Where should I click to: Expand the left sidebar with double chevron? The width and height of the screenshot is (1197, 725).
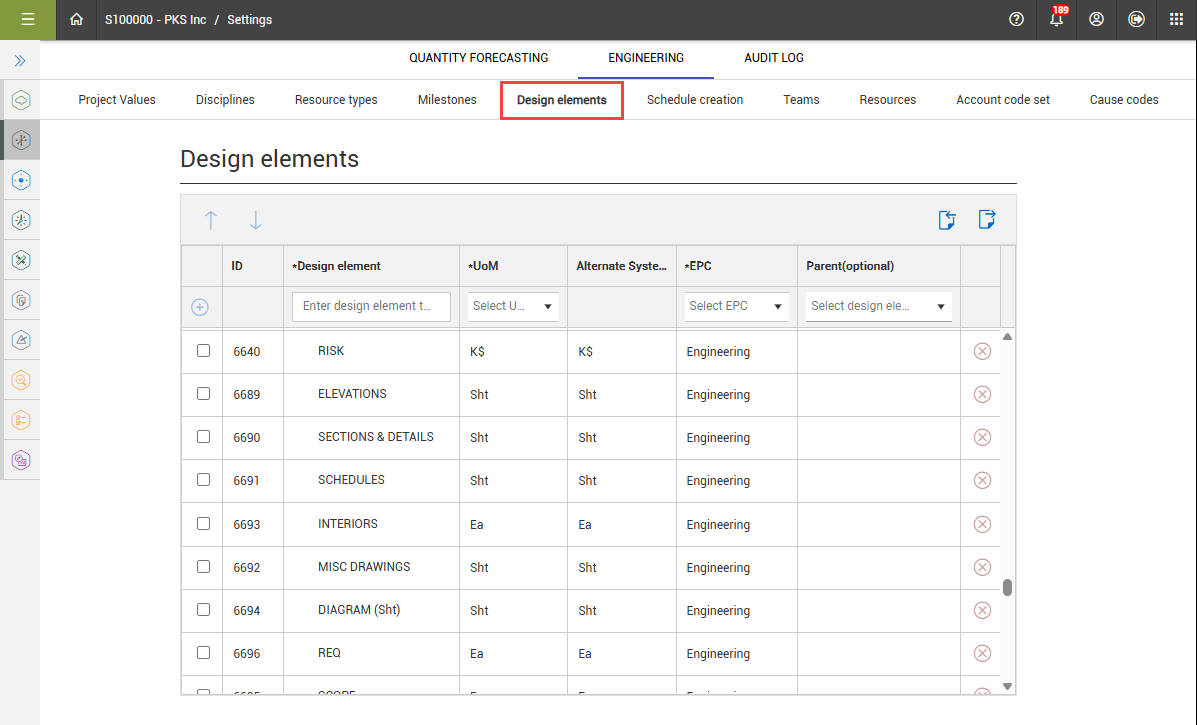click(20, 61)
